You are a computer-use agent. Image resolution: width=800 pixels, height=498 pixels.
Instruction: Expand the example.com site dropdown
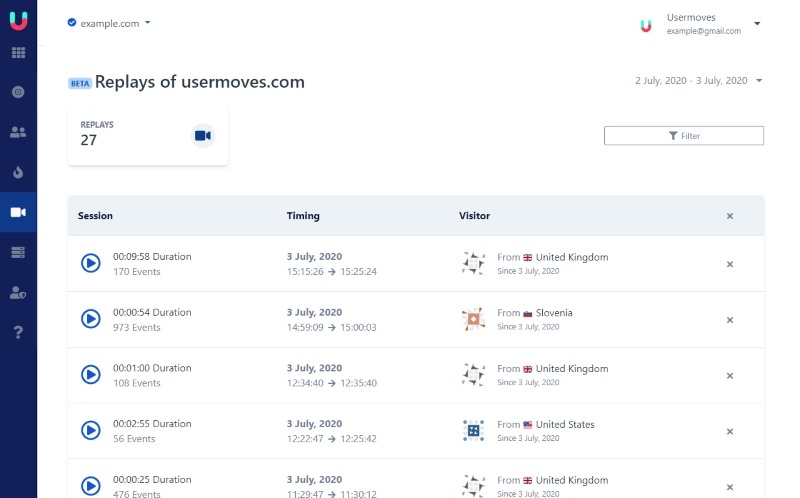click(x=109, y=23)
